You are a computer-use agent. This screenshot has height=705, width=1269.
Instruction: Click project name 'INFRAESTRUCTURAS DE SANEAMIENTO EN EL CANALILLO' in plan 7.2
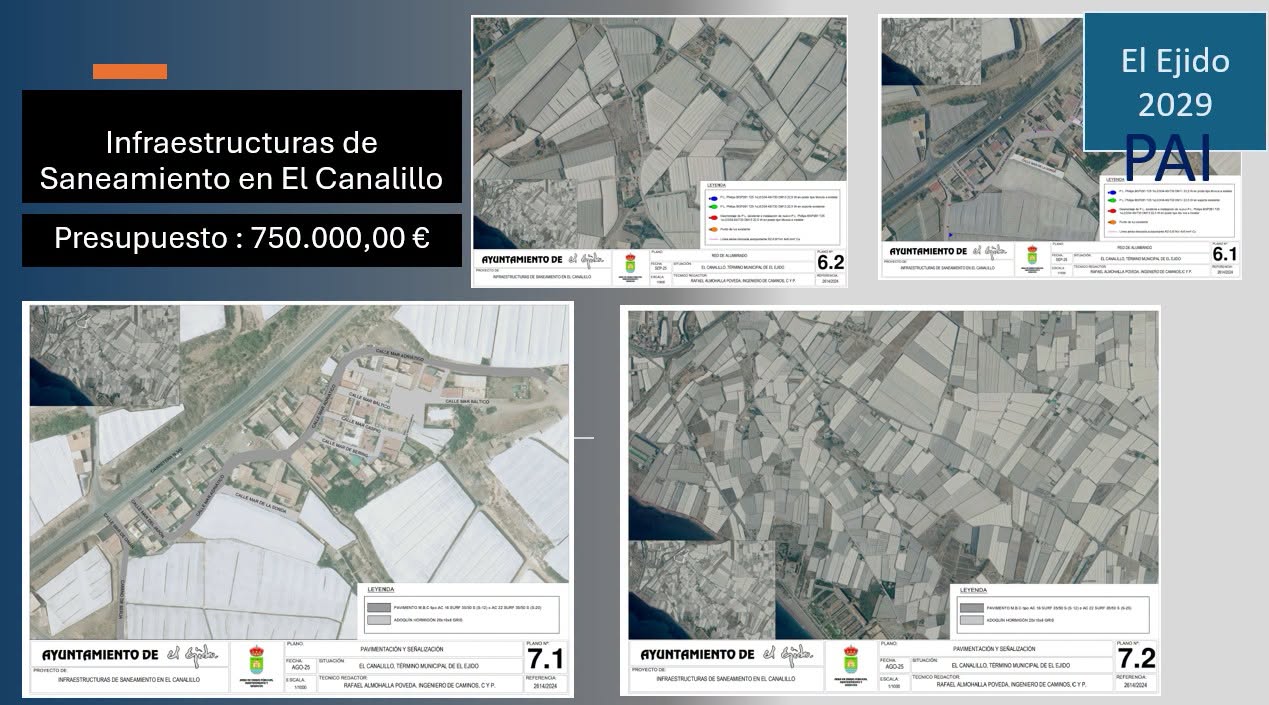tap(726, 679)
